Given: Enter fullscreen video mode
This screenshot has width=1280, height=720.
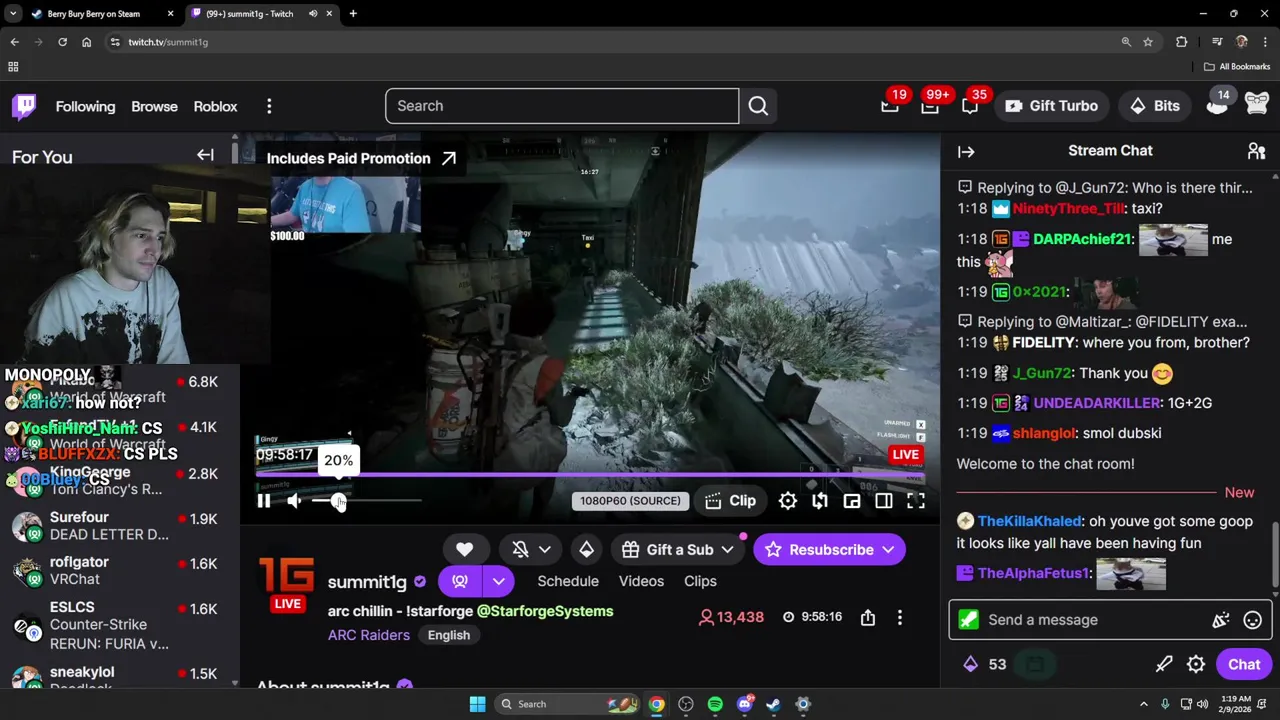Looking at the screenshot, I should click(916, 501).
